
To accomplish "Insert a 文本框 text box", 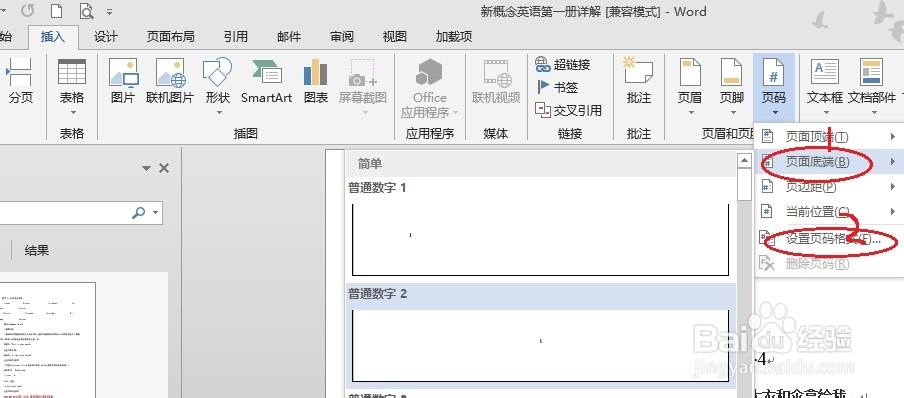I will point(825,87).
